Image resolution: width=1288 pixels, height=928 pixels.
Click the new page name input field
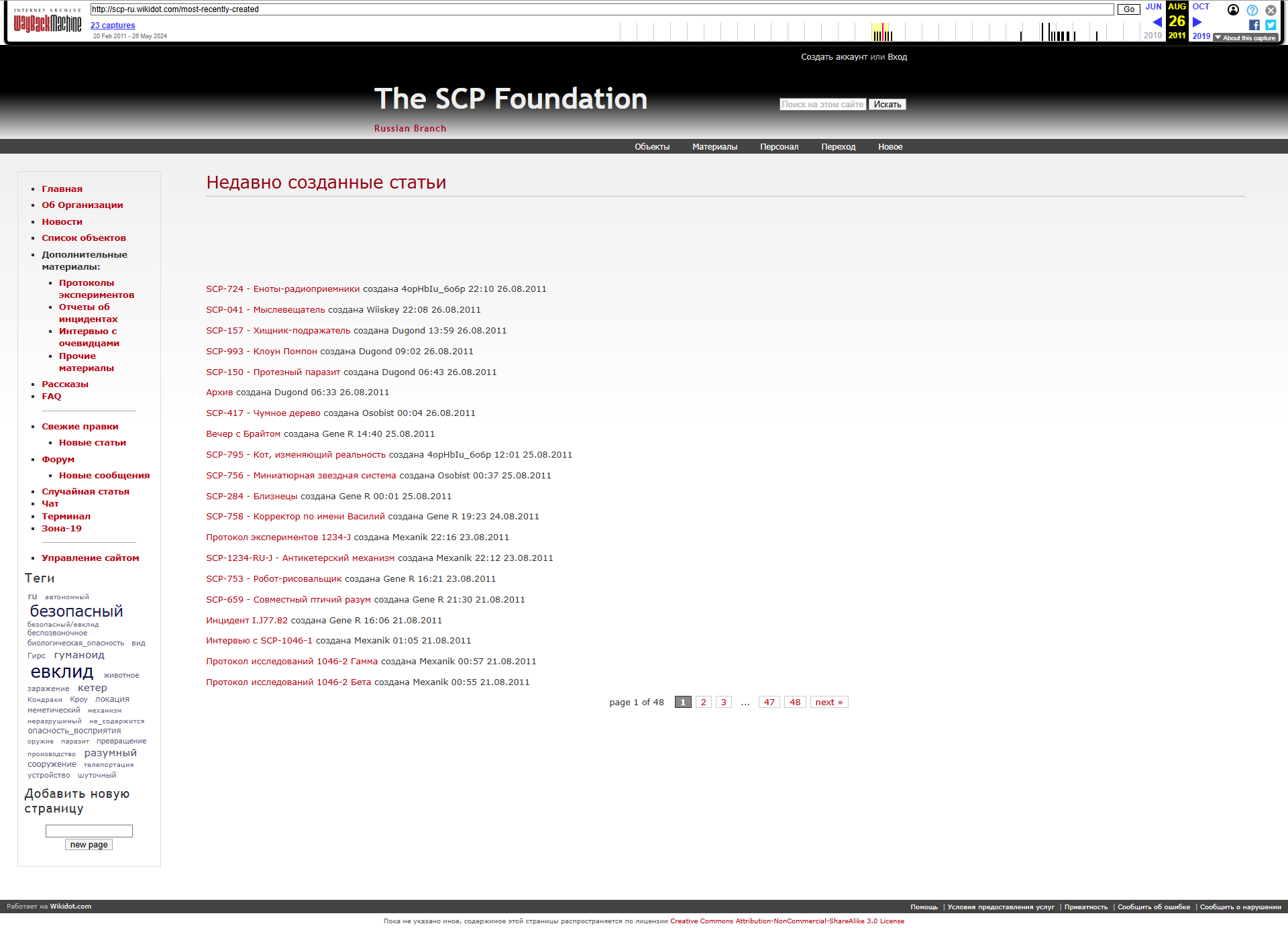pos(89,831)
